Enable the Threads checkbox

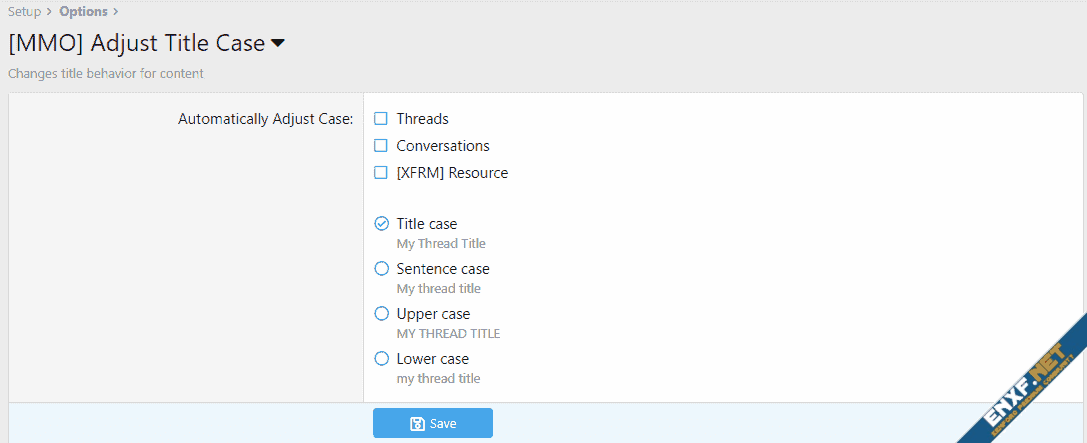coord(381,119)
